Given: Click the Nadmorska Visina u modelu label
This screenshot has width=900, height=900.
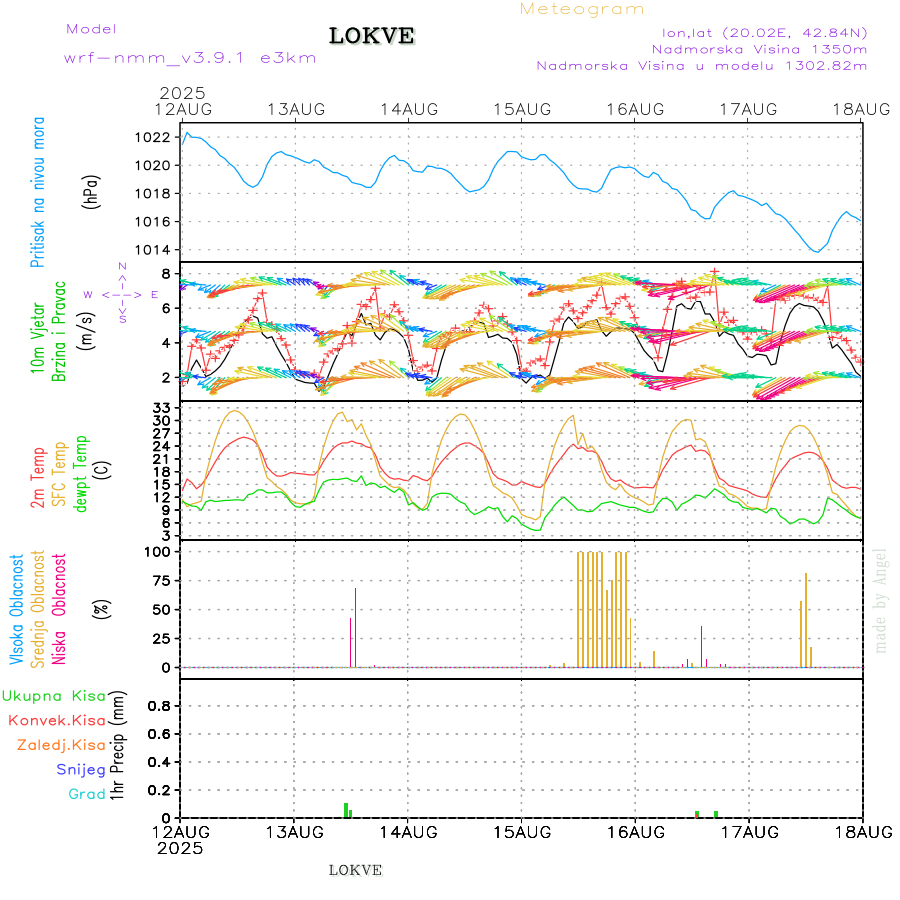Looking at the screenshot, I should pos(701,65).
